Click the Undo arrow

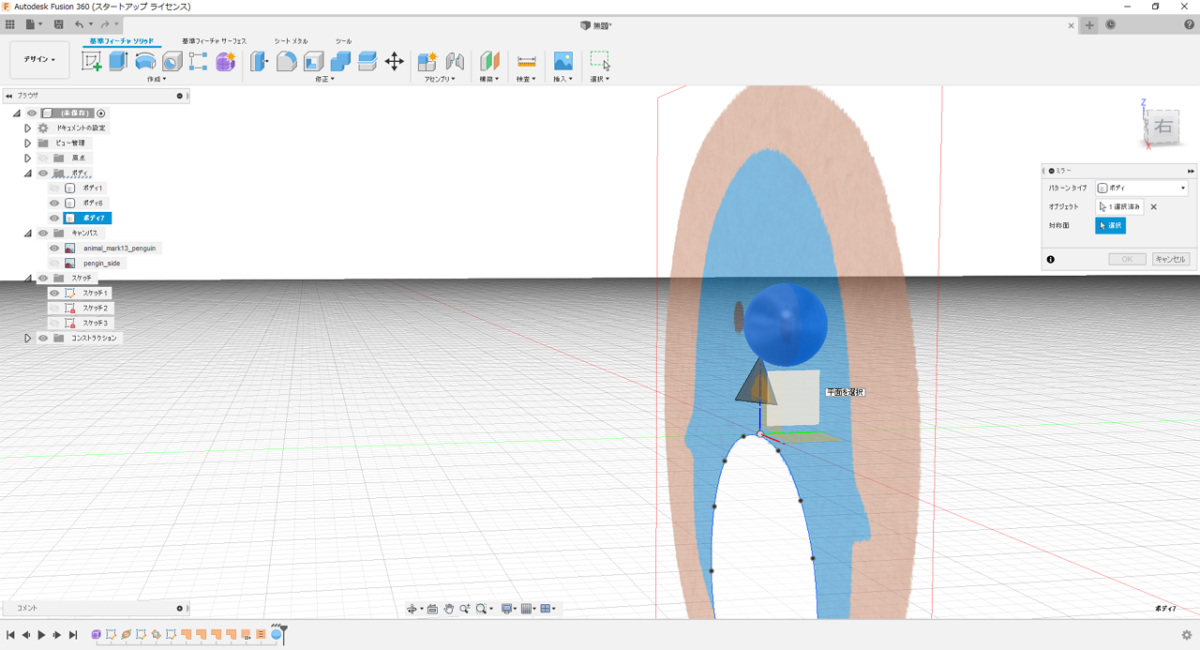pyautogui.click(x=81, y=24)
